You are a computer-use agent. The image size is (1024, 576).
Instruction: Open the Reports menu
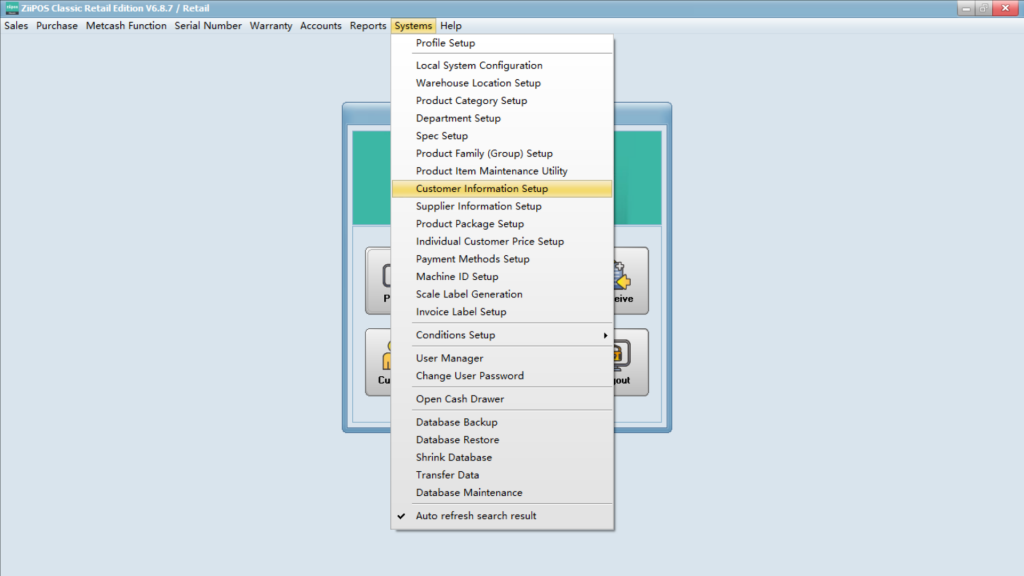tap(368, 26)
